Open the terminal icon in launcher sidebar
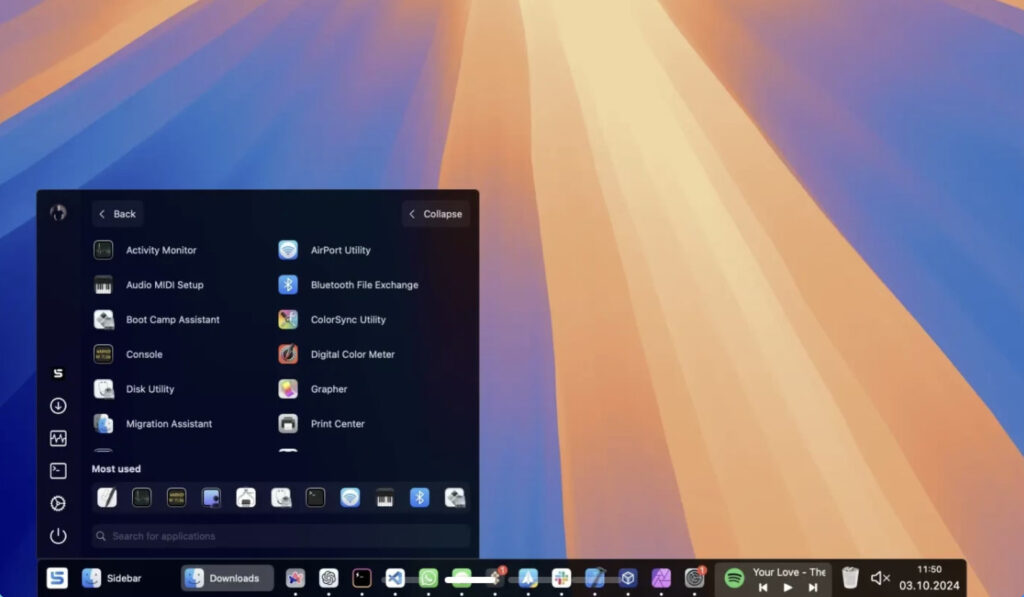The image size is (1024, 597). point(58,470)
